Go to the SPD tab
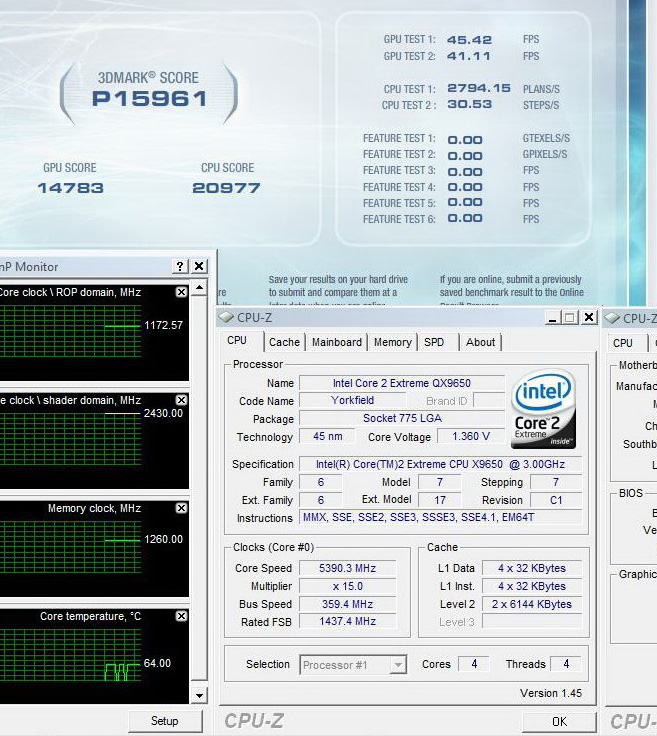The height and width of the screenshot is (736, 657). pyautogui.click(x=434, y=342)
